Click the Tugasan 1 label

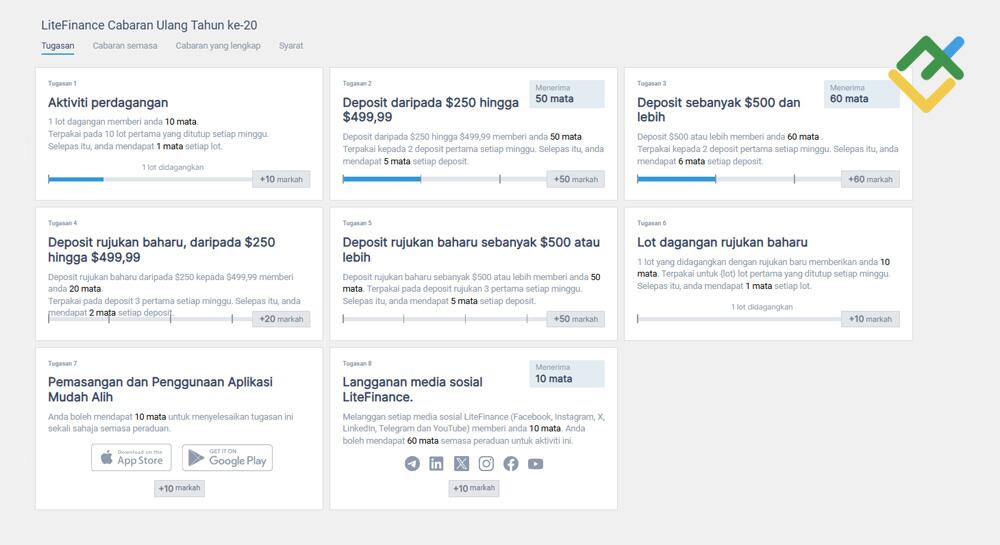click(x=62, y=84)
